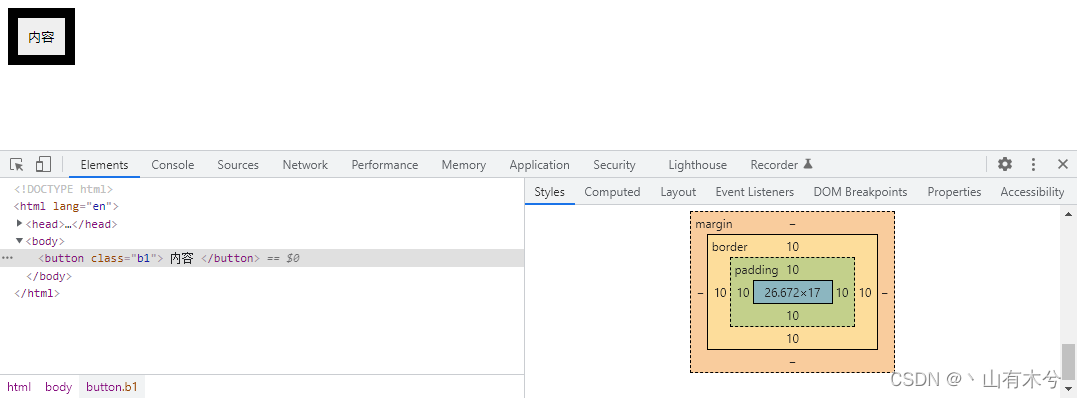
Task: Click the 26.672×17 content box value
Action: (793, 292)
